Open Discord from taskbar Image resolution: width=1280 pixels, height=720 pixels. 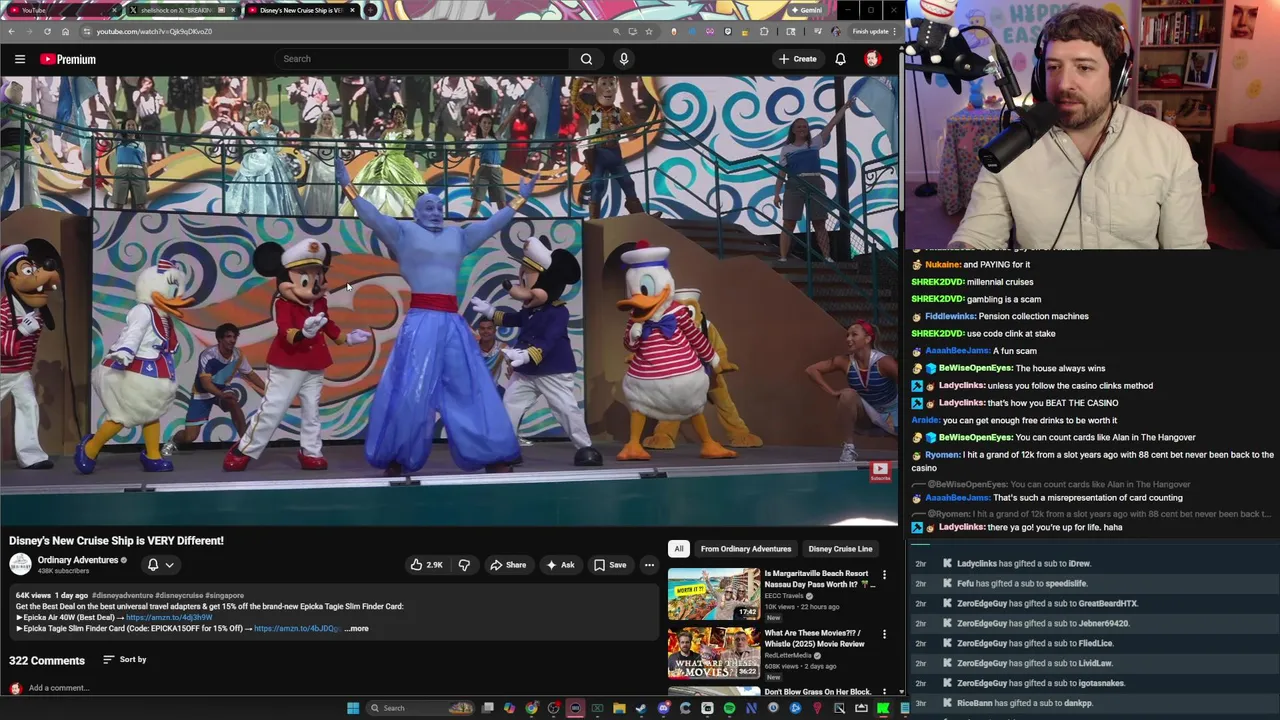(x=663, y=708)
